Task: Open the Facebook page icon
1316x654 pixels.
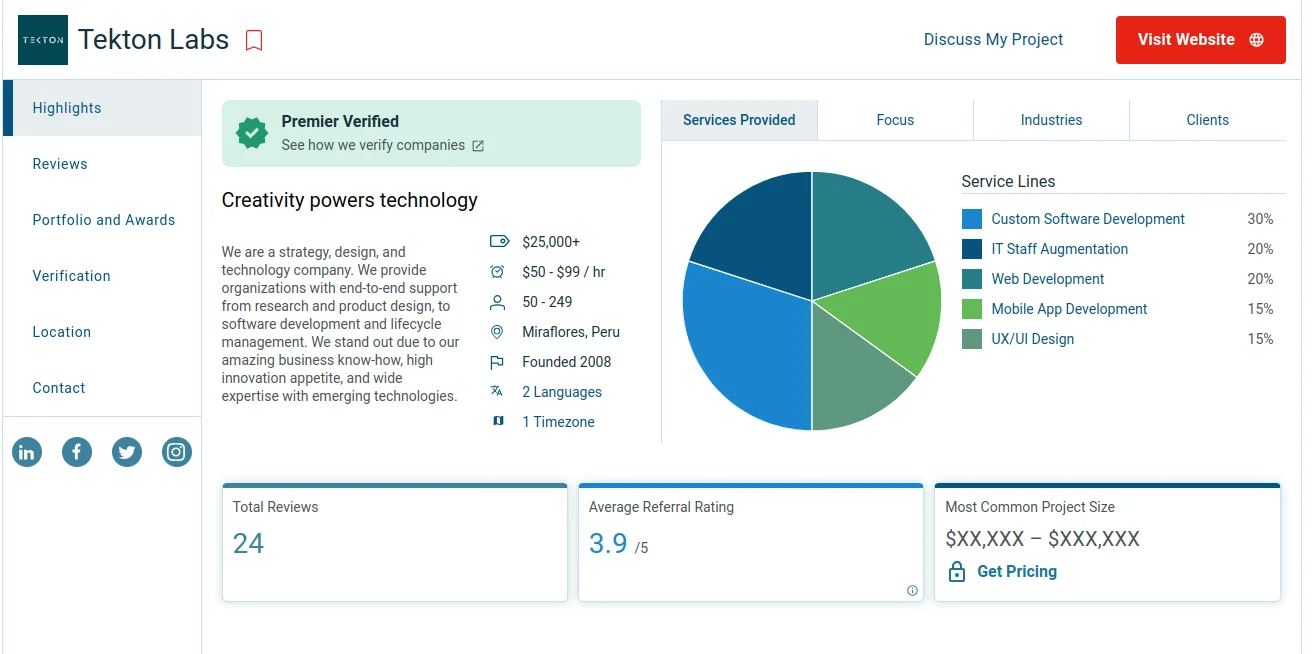Action: click(x=77, y=452)
